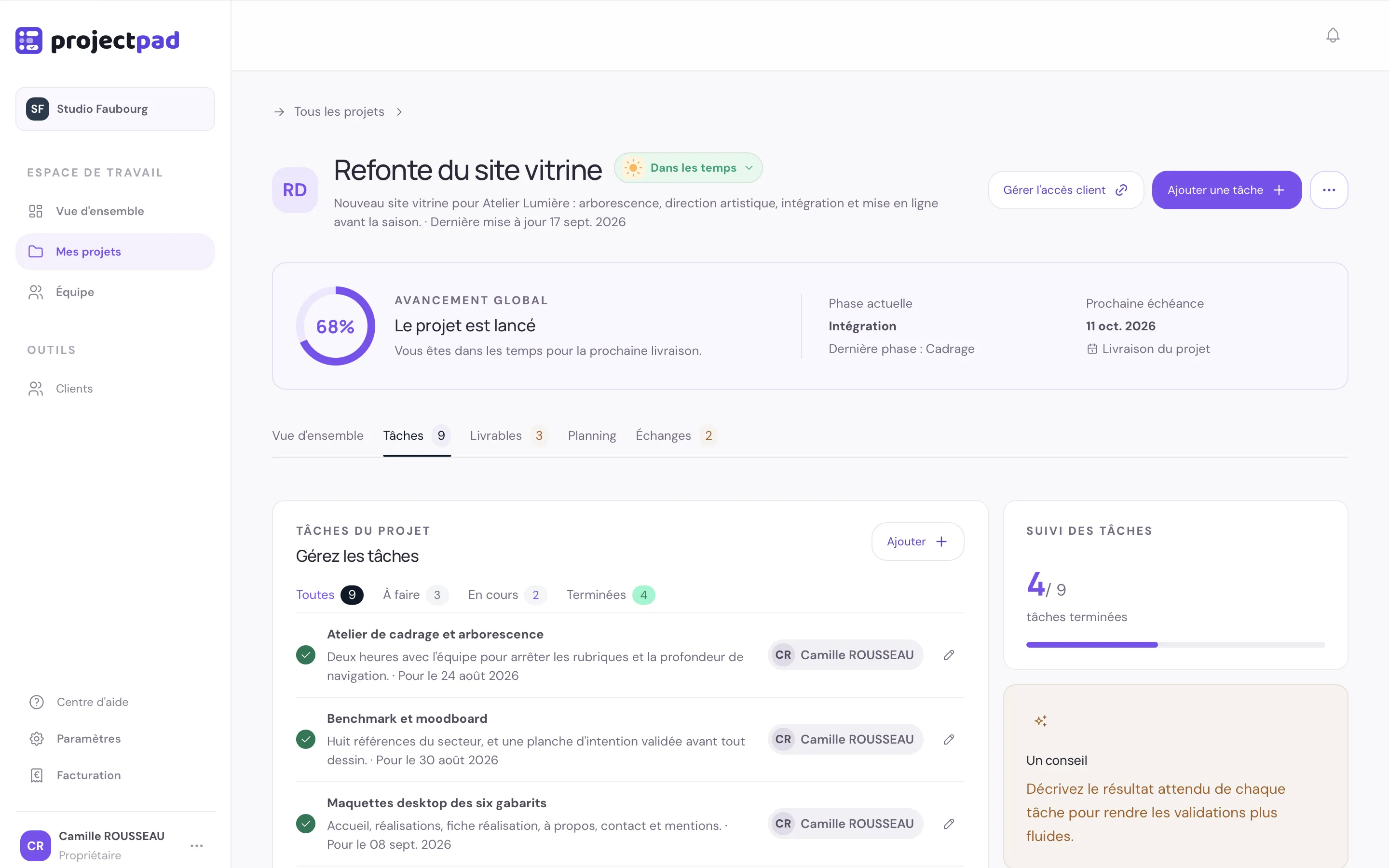Edit the Benchmark et moodboard task with the pencil icon
Image resolution: width=1389 pixels, height=868 pixels.
(x=949, y=739)
